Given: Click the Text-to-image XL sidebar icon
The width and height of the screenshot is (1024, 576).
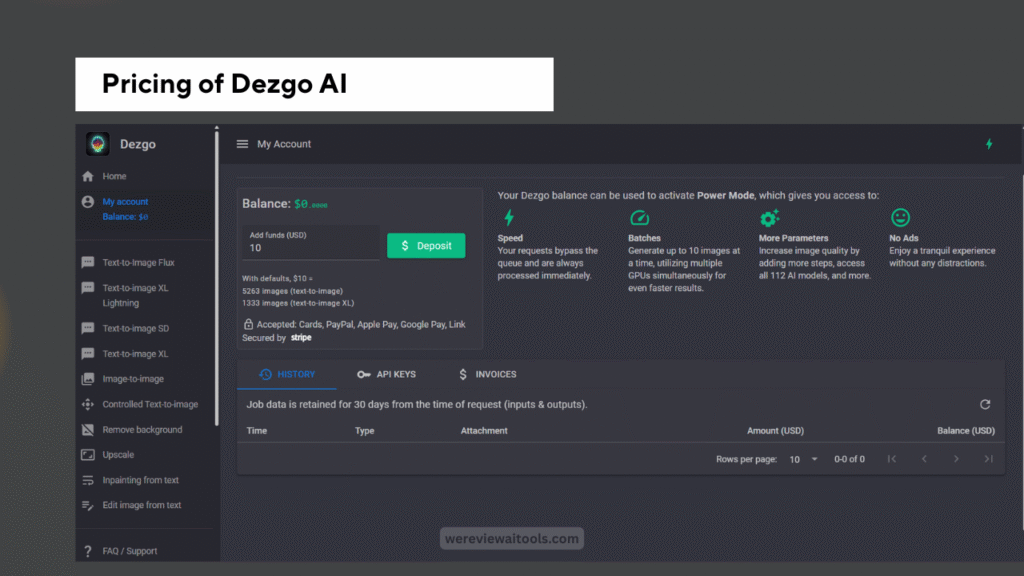Looking at the screenshot, I should 88,354.
